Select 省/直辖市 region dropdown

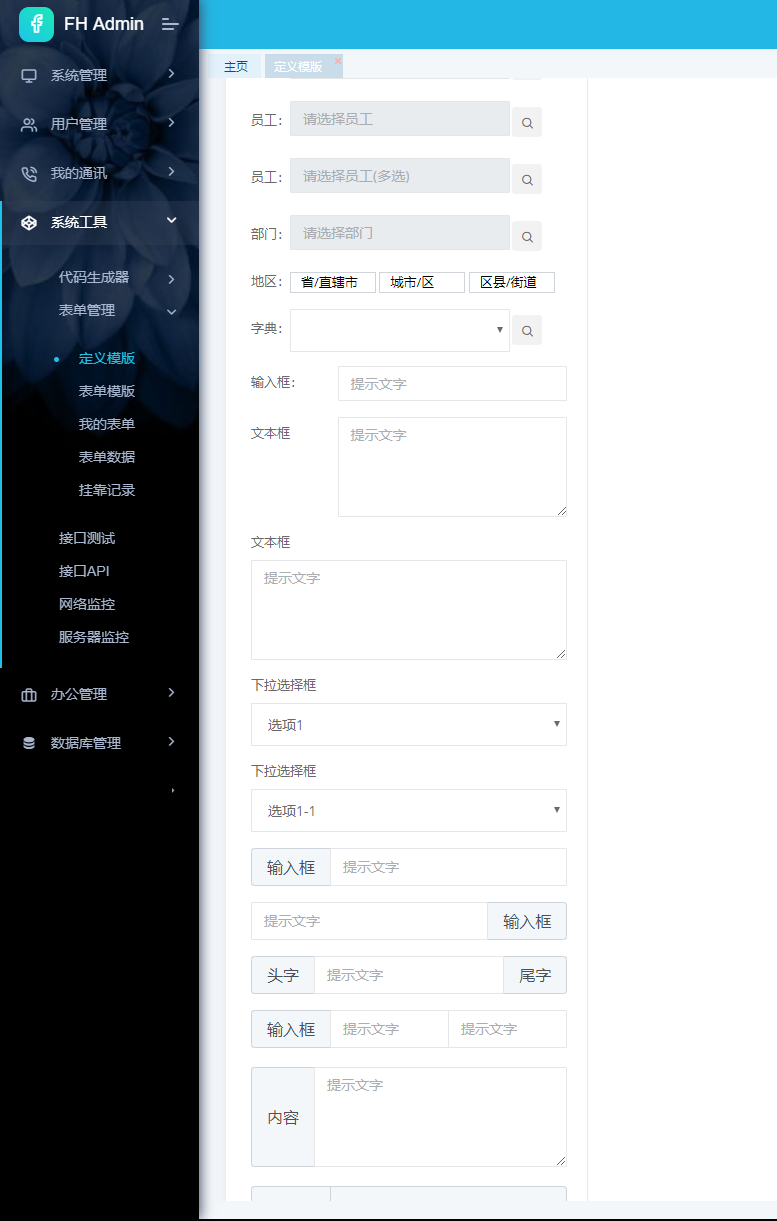333,283
